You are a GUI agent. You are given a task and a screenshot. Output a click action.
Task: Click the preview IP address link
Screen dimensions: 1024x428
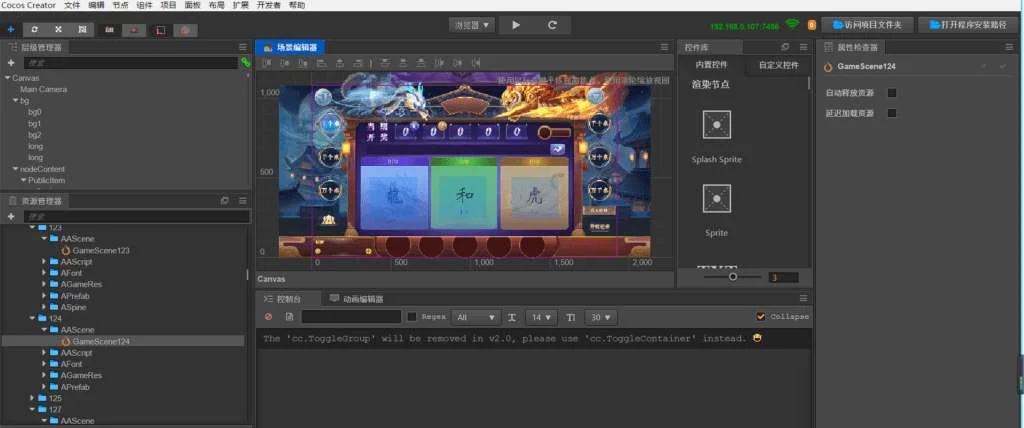[744, 26]
